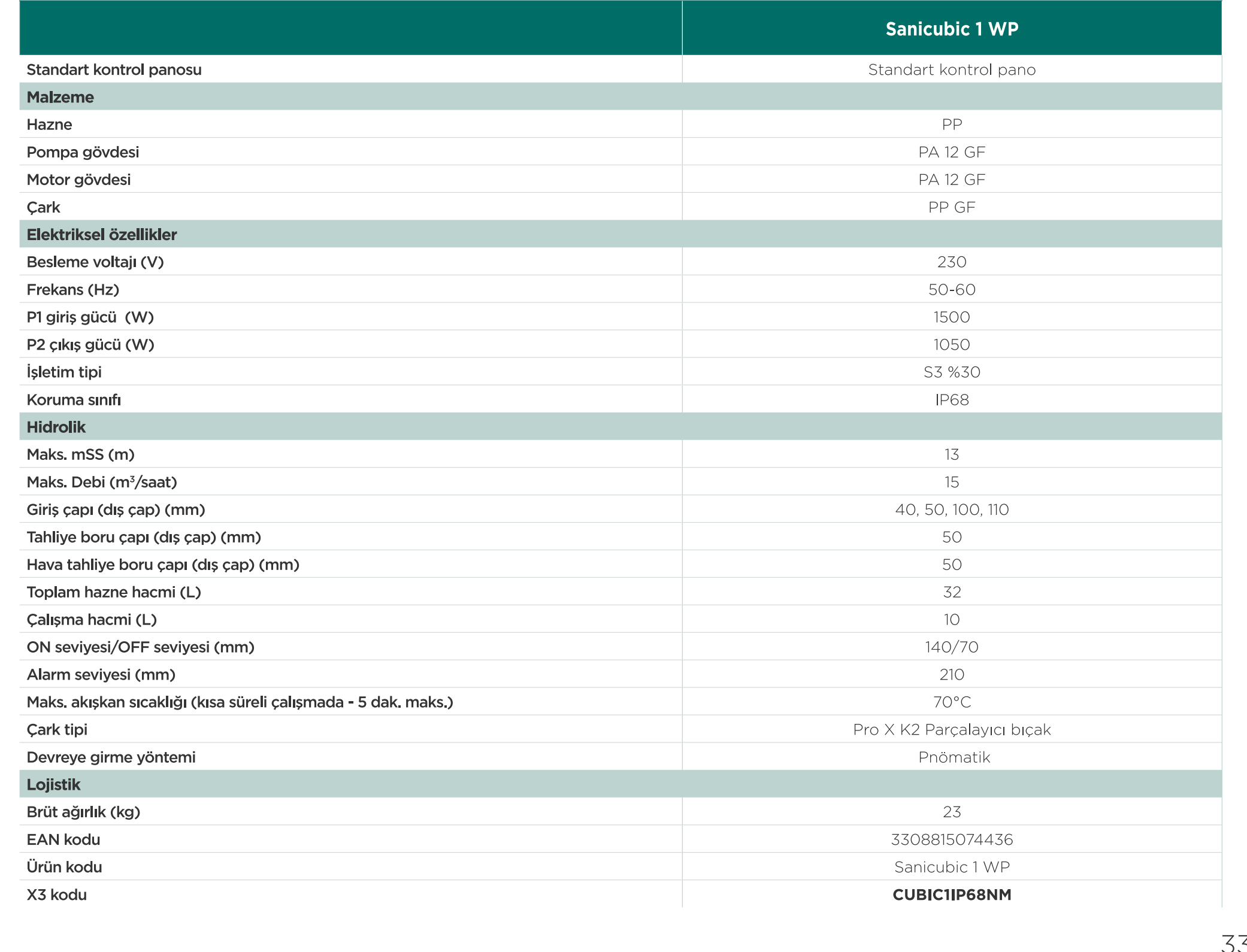The image size is (1247, 952).
Task: Select the 'Pompa gövdesi' row label
Action: coord(83,152)
